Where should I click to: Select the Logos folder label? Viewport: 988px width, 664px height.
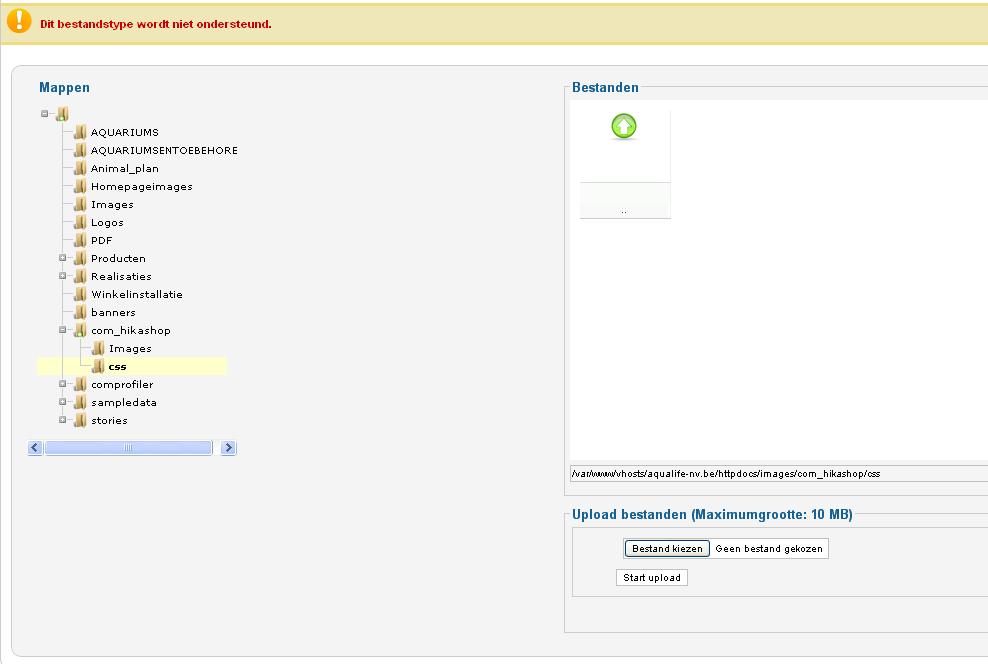[x=107, y=223]
